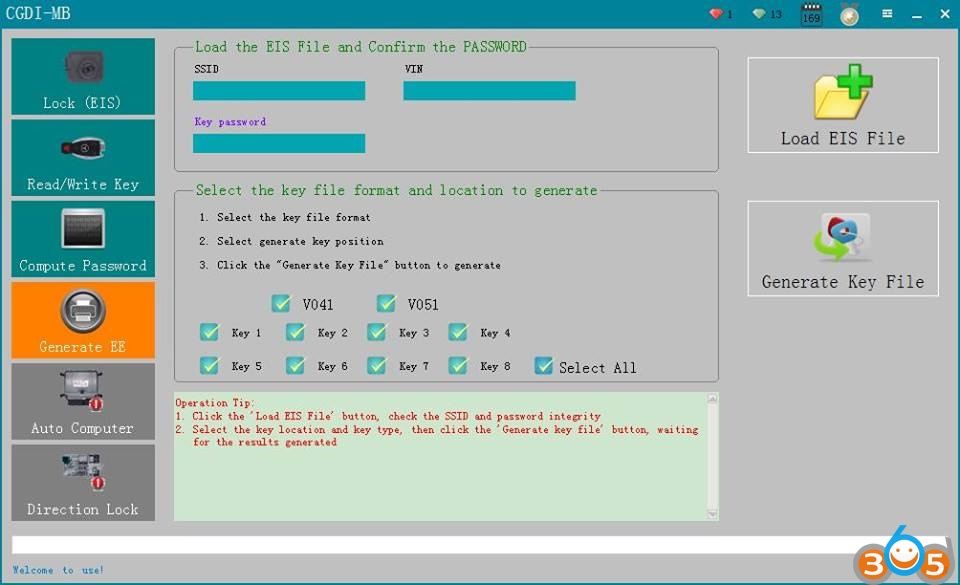The image size is (960, 585).
Task: Toggle the Select All checkbox
Action: click(x=543, y=366)
